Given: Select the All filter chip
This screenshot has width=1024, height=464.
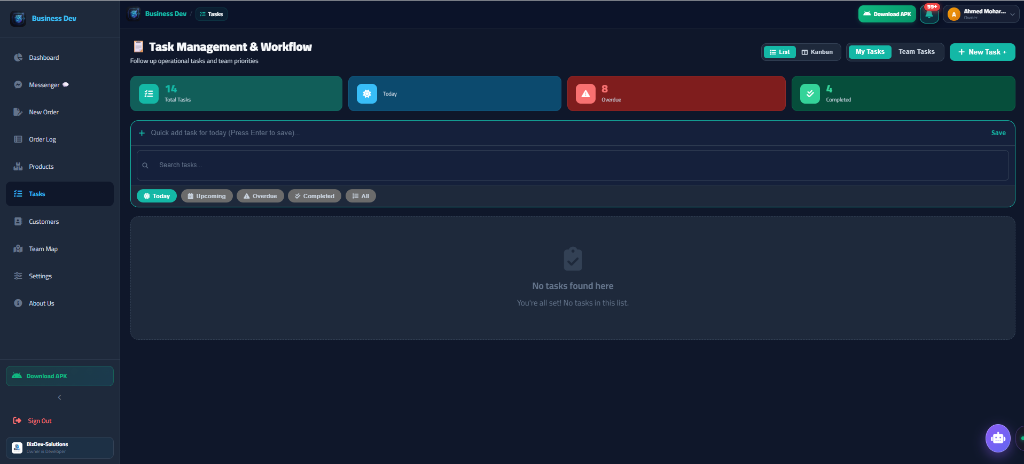Looking at the screenshot, I should tap(360, 196).
